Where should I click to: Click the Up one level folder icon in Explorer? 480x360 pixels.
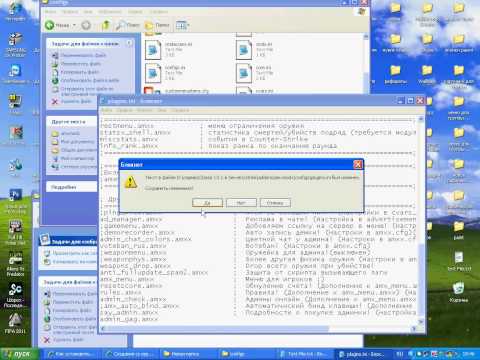[106, 25]
